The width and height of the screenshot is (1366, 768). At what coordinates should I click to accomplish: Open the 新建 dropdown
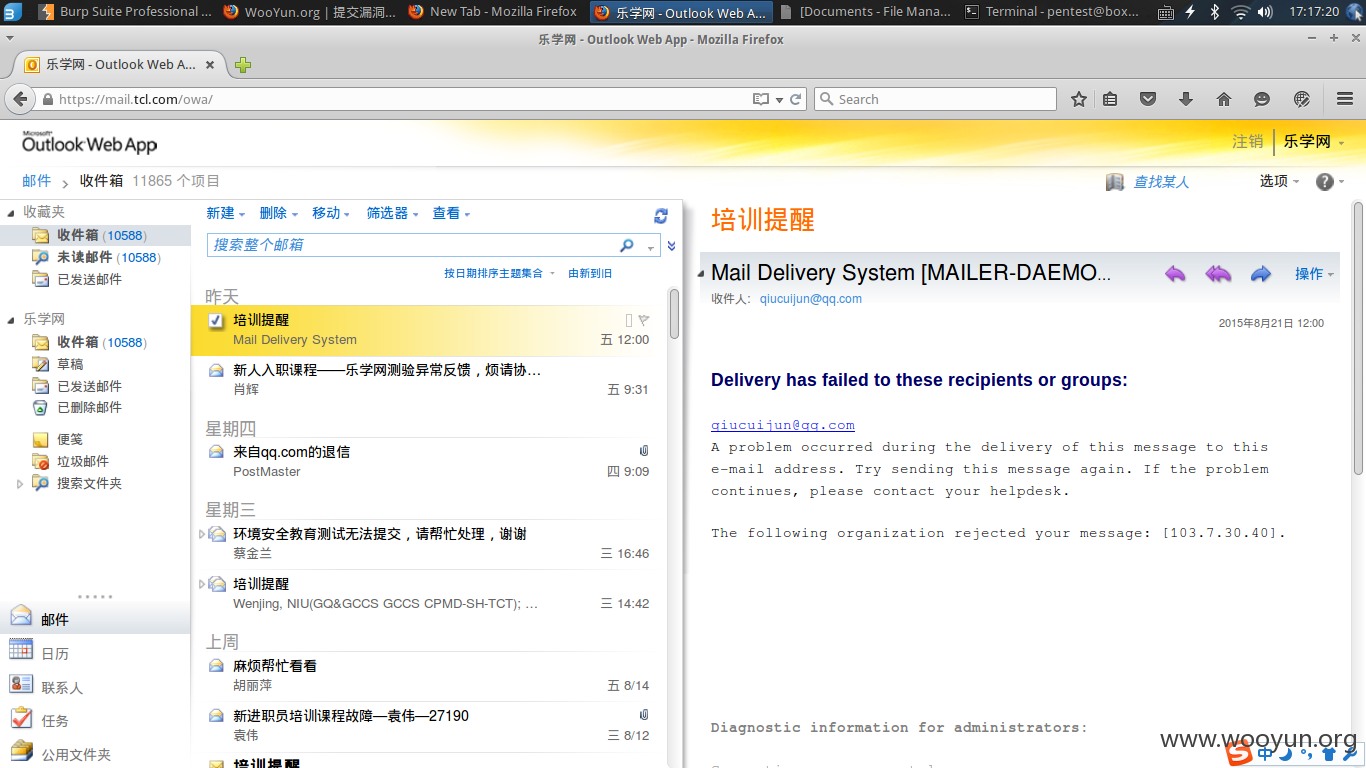[x=225, y=213]
